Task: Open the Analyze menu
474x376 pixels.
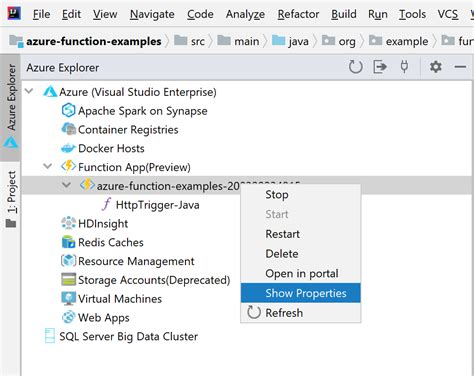Action: pos(245,14)
